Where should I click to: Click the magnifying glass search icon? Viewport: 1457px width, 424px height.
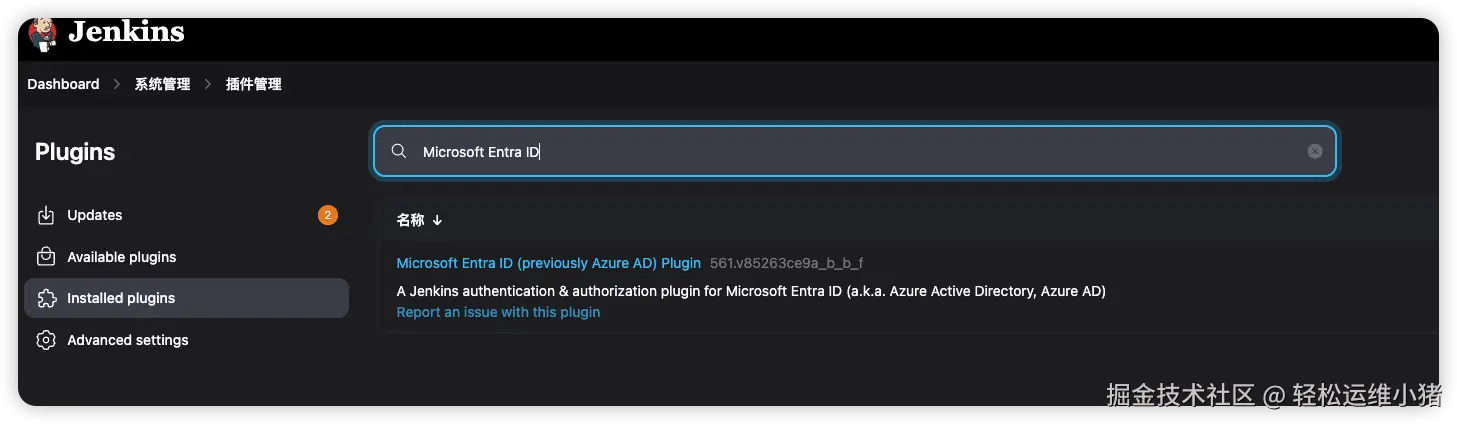399,151
